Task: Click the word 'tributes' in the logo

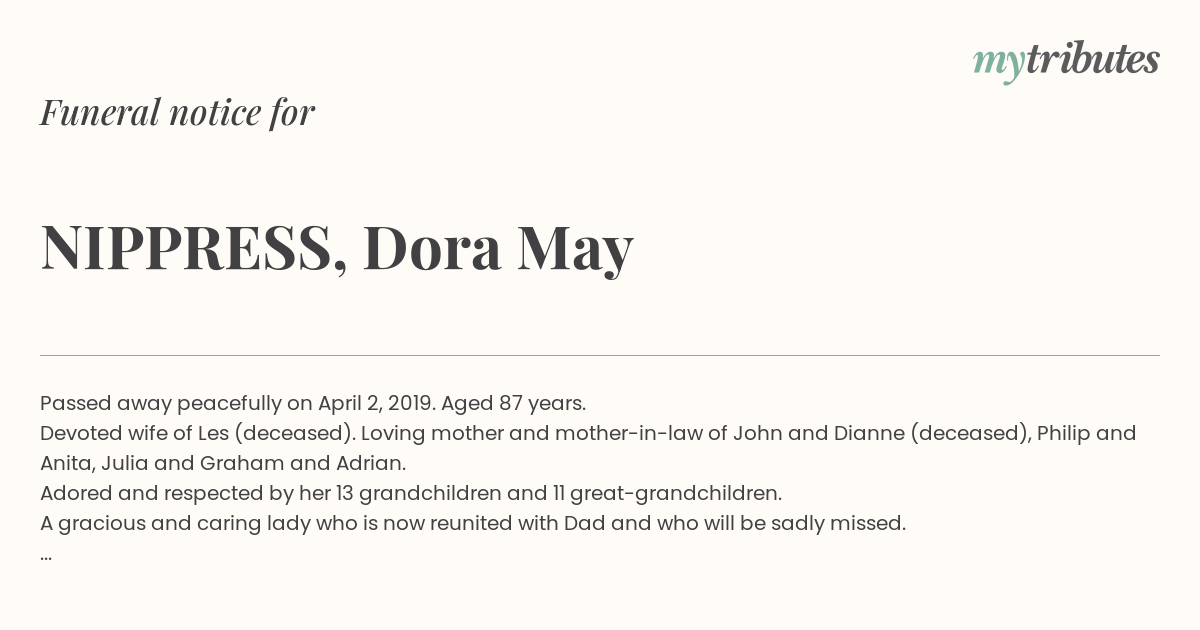Action: coord(1093,60)
